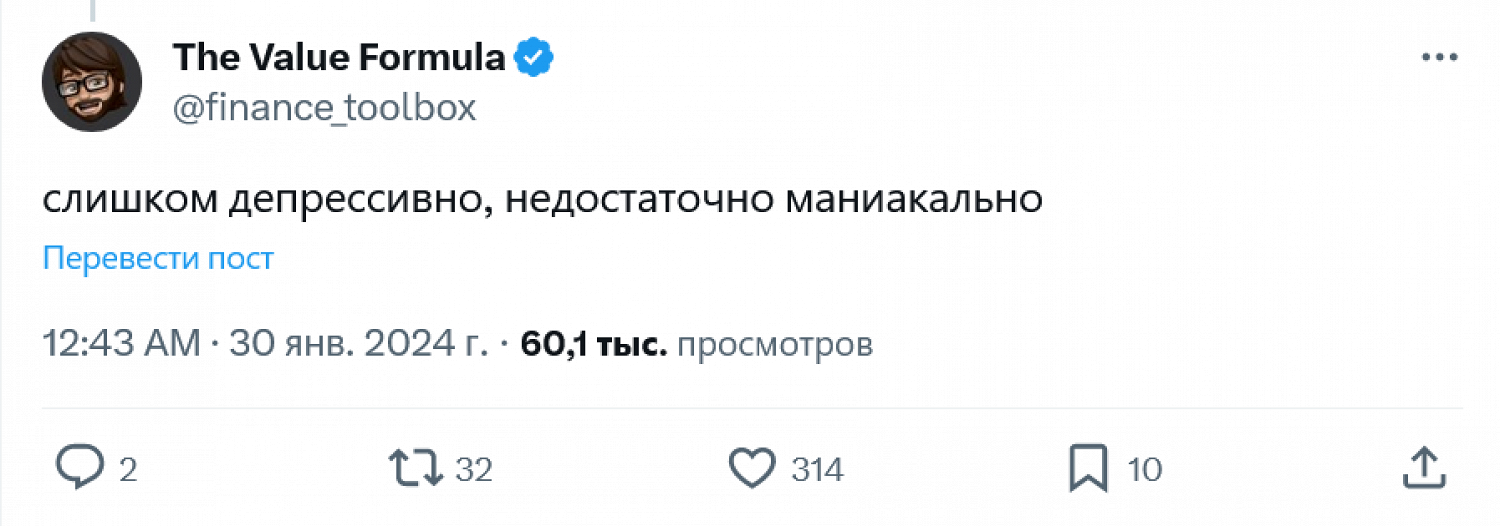Open the 12:43 AM timestamp link
The width and height of the screenshot is (1500, 526).
(x=122, y=345)
